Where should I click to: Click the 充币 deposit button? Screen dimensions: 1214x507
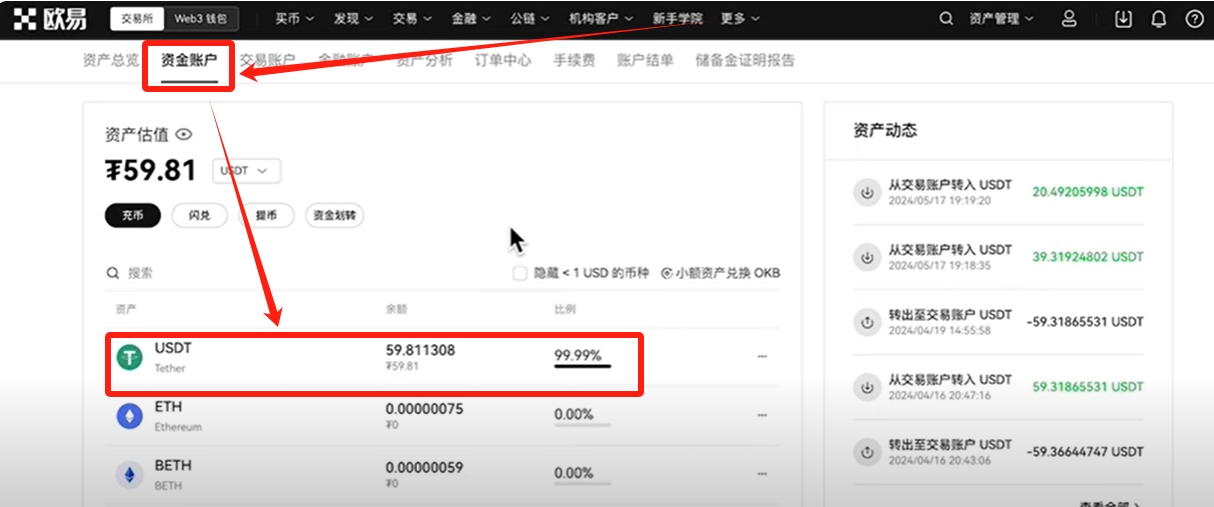coord(133,215)
